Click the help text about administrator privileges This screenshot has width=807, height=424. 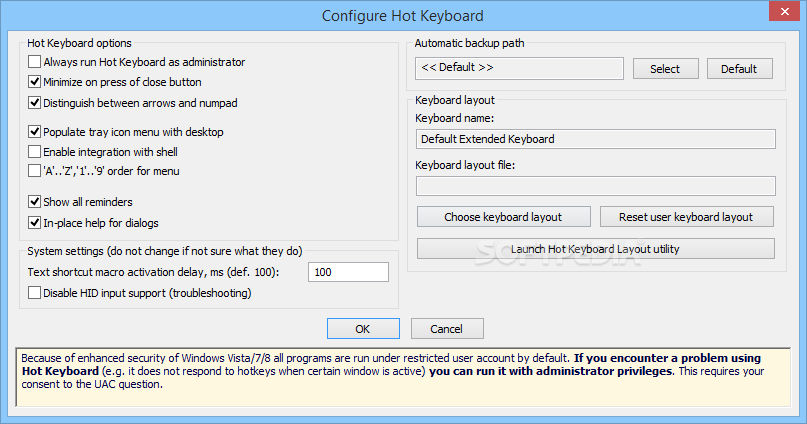[404, 377]
